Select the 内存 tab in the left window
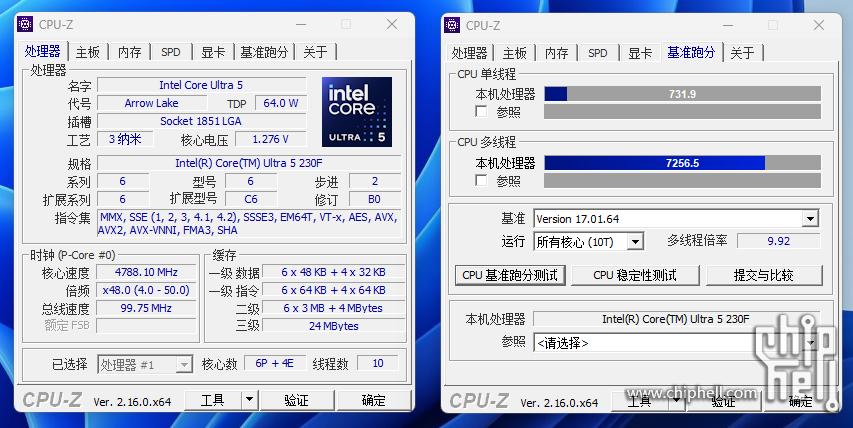 (129, 52)
